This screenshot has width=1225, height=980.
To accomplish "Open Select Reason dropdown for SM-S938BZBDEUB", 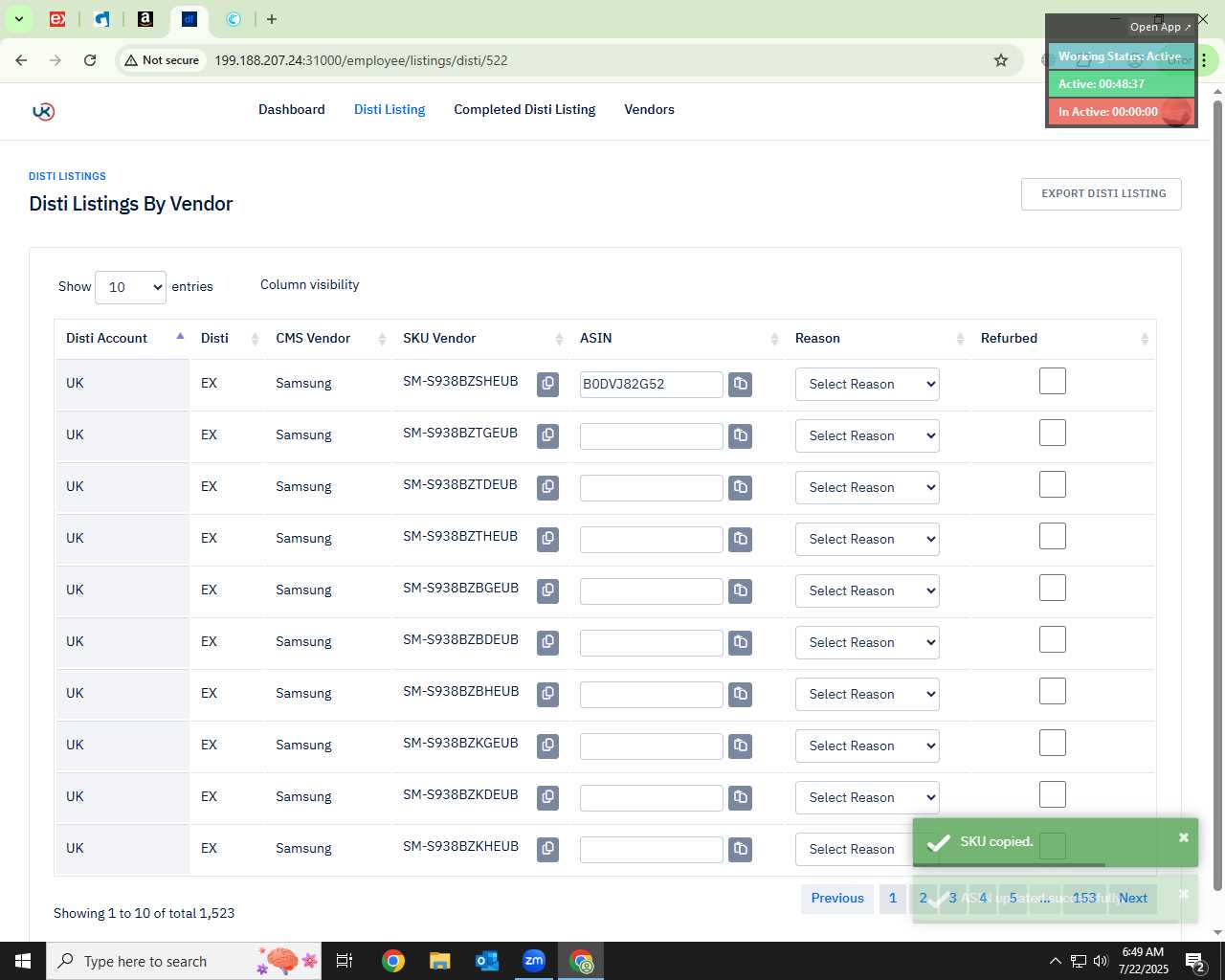I will 867,642.
